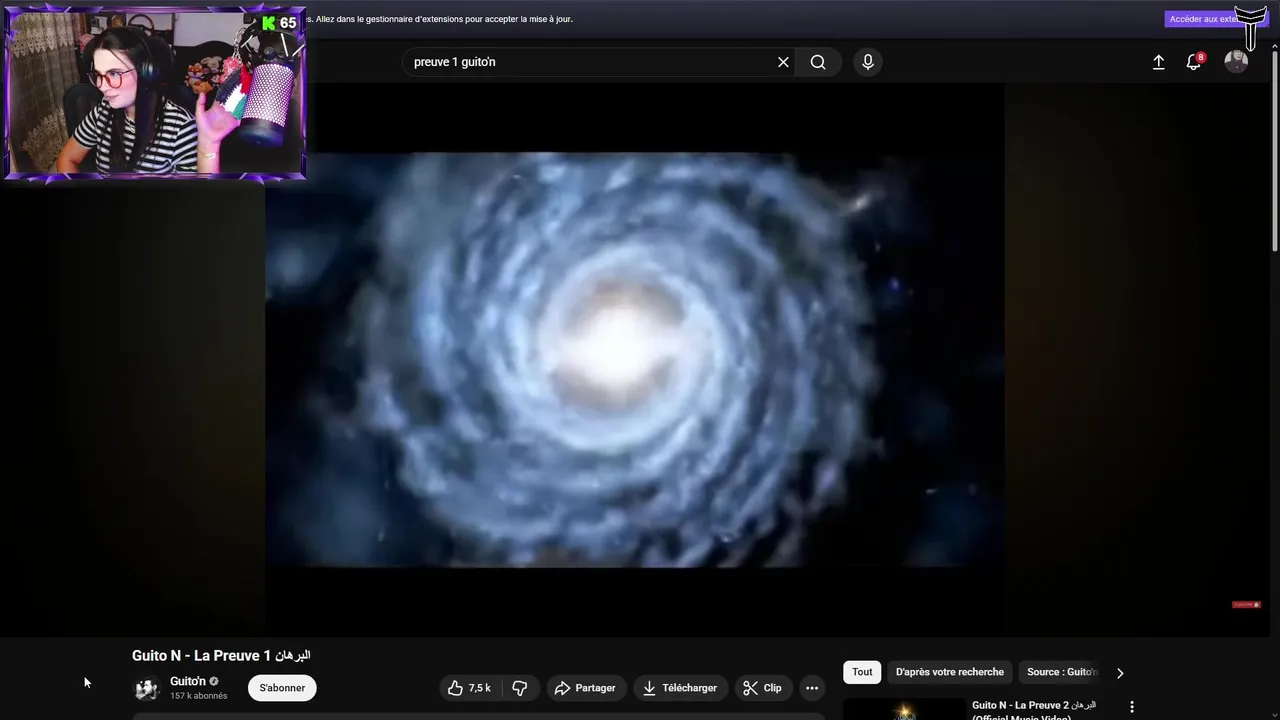Open the account avatar menu

pos(1236,62)
